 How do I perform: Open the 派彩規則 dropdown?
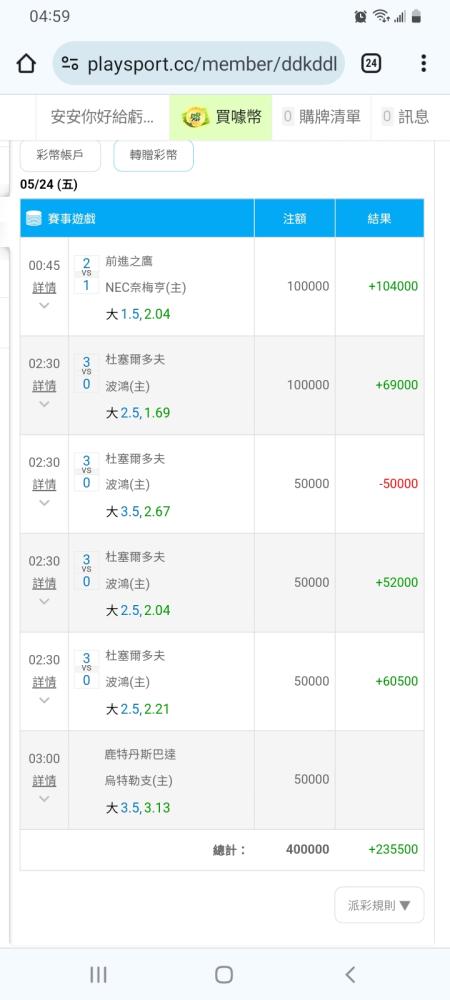pos(379,904)
